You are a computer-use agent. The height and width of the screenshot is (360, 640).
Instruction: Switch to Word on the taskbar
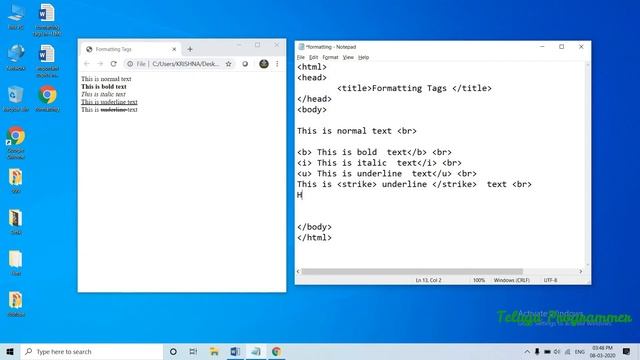pos(235,351)
